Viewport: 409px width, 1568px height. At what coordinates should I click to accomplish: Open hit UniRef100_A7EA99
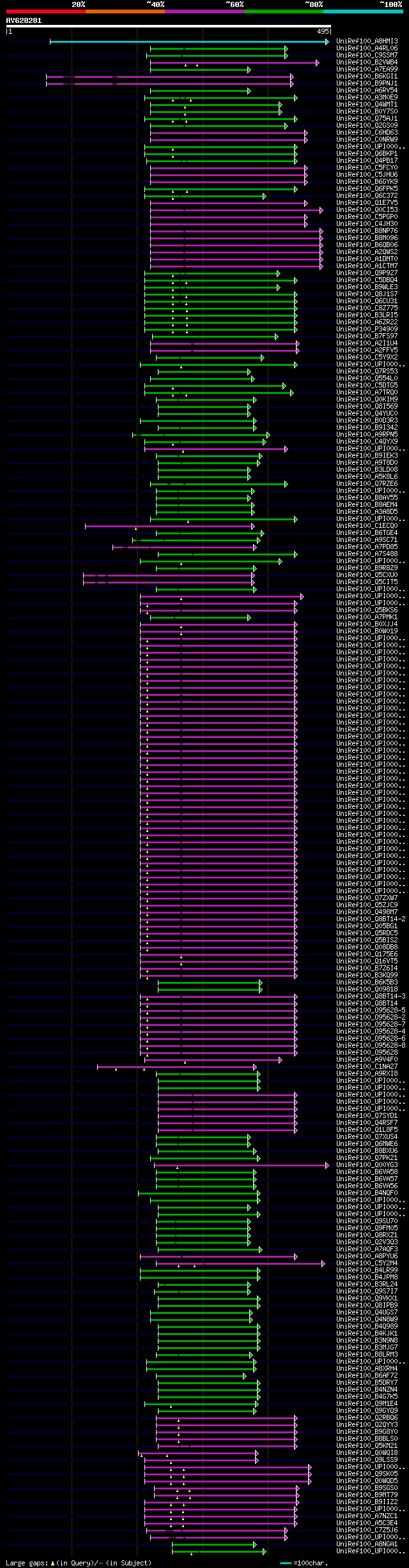[367, 70]
